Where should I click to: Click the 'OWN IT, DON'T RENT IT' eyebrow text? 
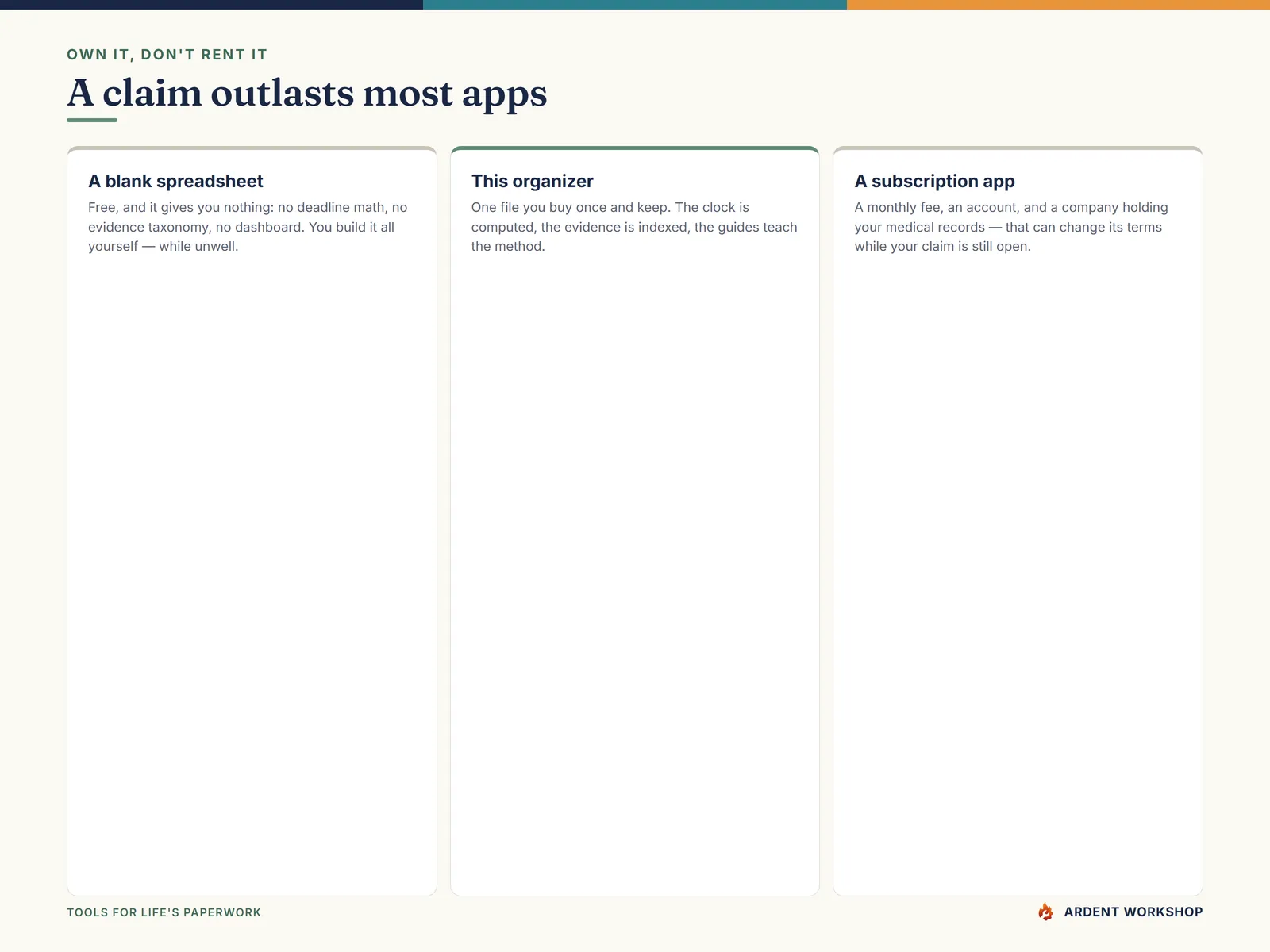pyautogui.click(x=167, y=55)
